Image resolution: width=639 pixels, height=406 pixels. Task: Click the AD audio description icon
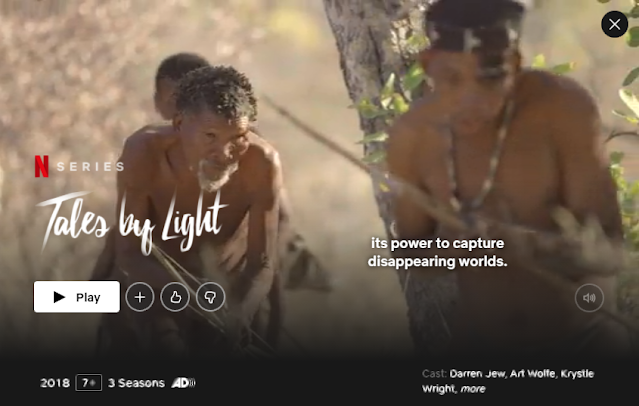pos(183,383)
